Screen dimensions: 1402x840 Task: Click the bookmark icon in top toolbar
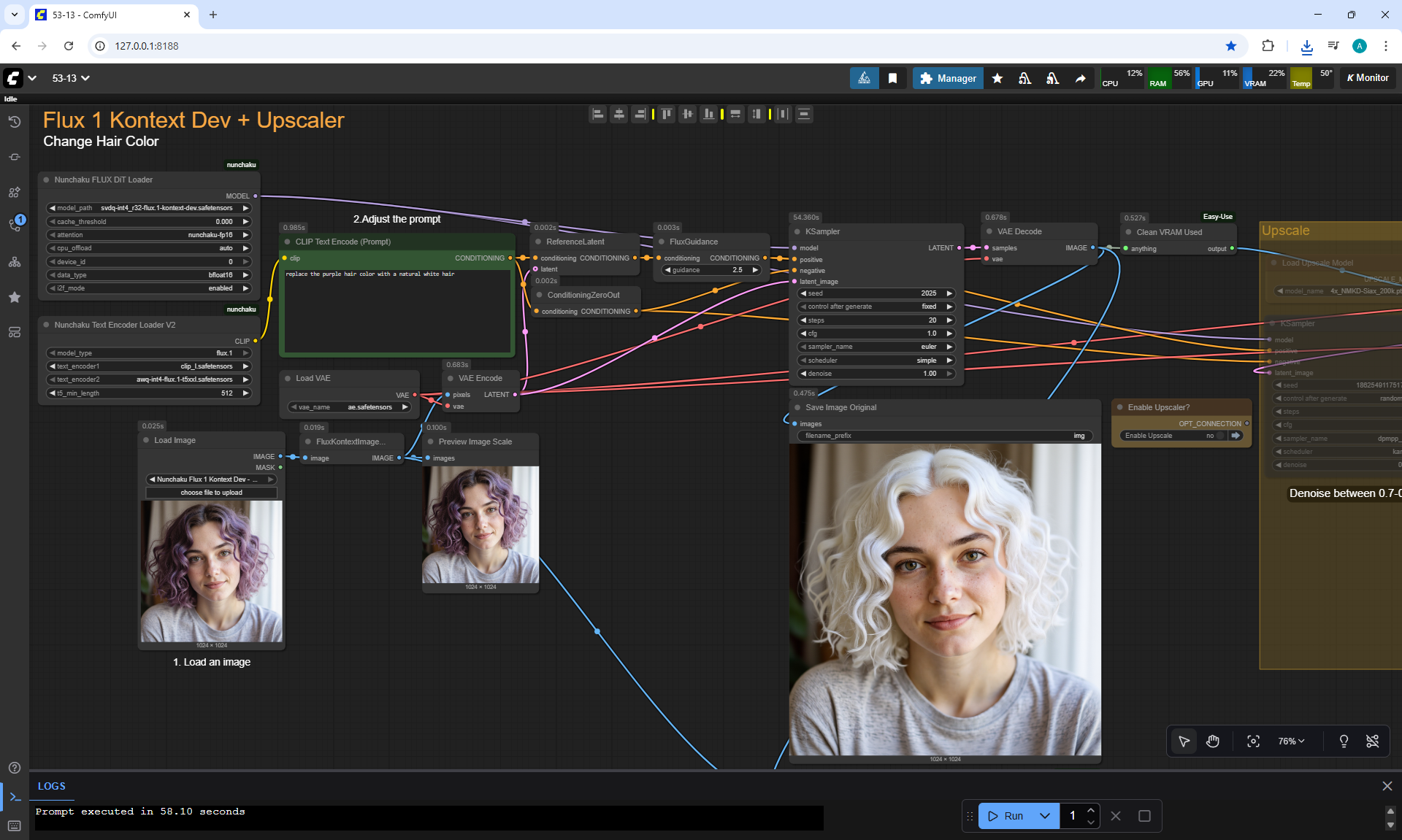pyautogui.click(x=892, y=78)
